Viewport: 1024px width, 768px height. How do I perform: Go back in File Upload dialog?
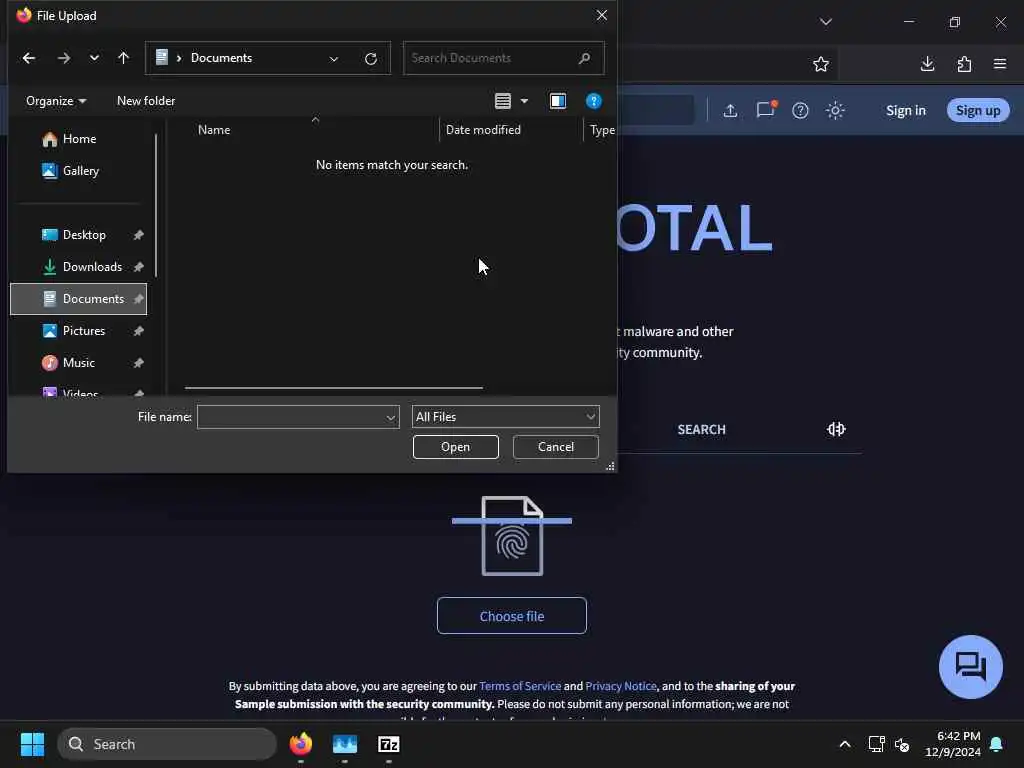[29, 58]
